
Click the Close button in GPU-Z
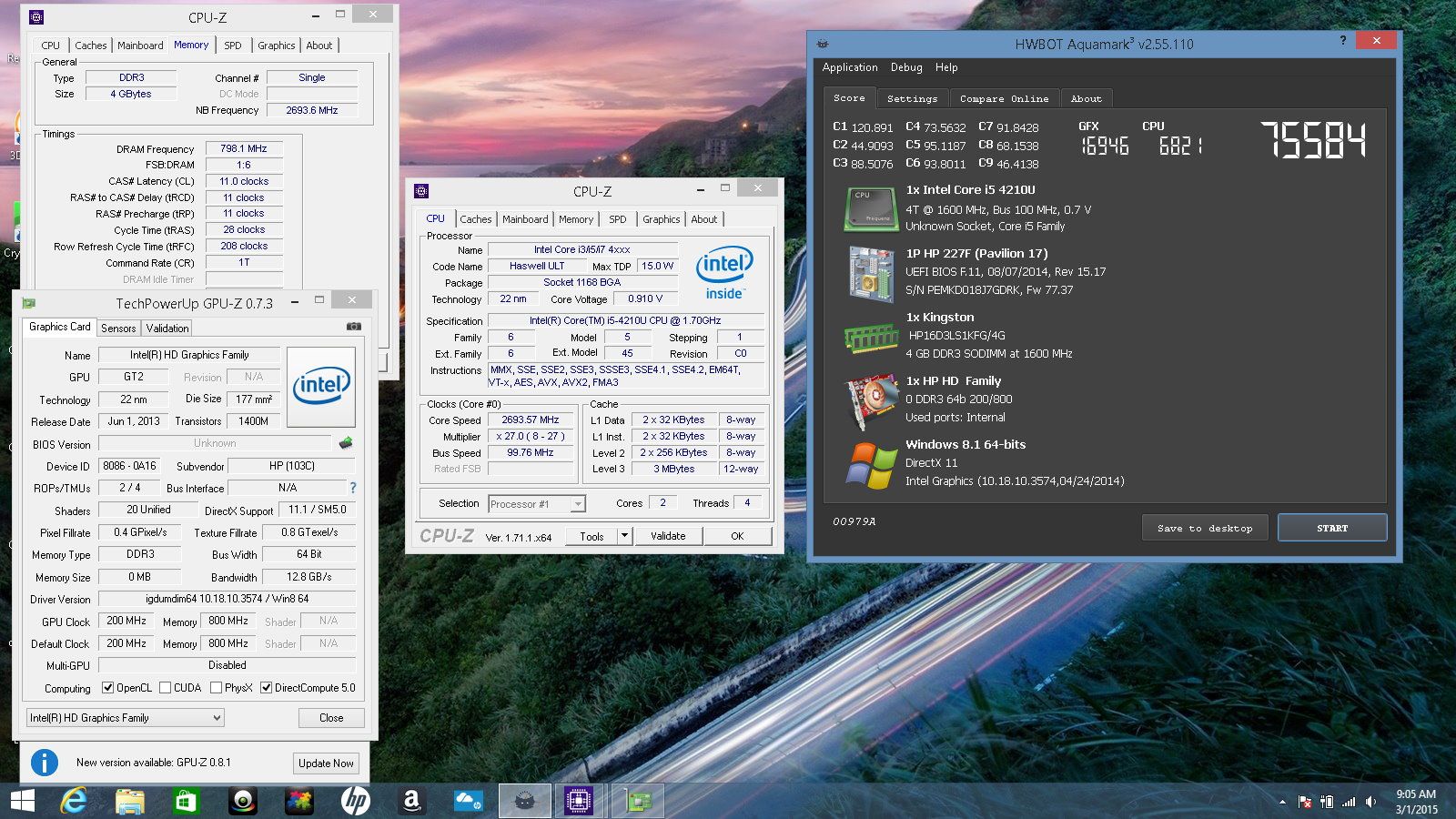(331, 718)
